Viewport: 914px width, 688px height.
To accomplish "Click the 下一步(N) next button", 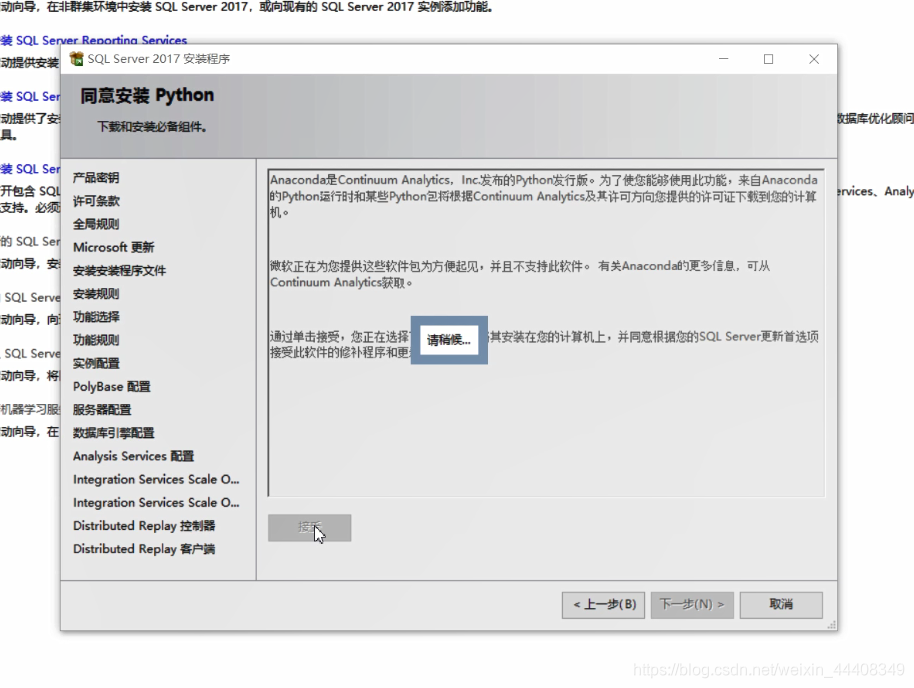I will coord(692,605).
